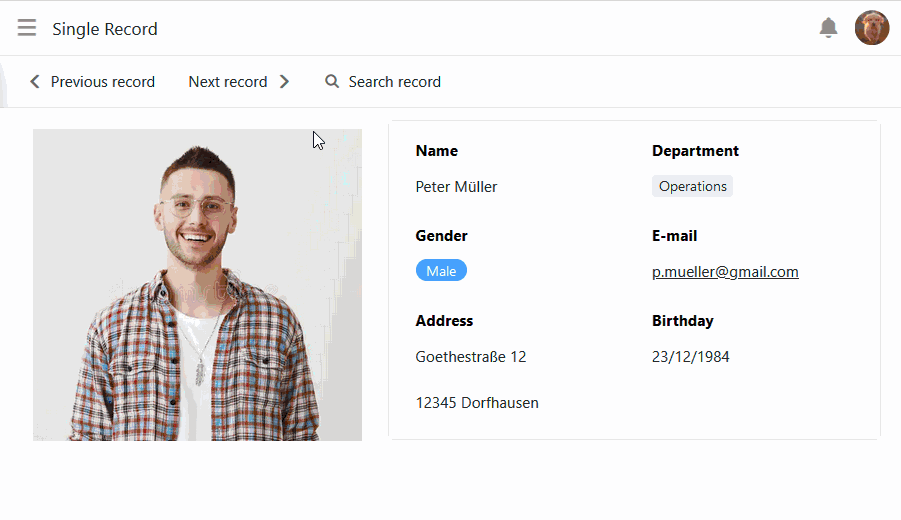
Task: Open the hamburger navigation menu
Action: pos(27,28)
